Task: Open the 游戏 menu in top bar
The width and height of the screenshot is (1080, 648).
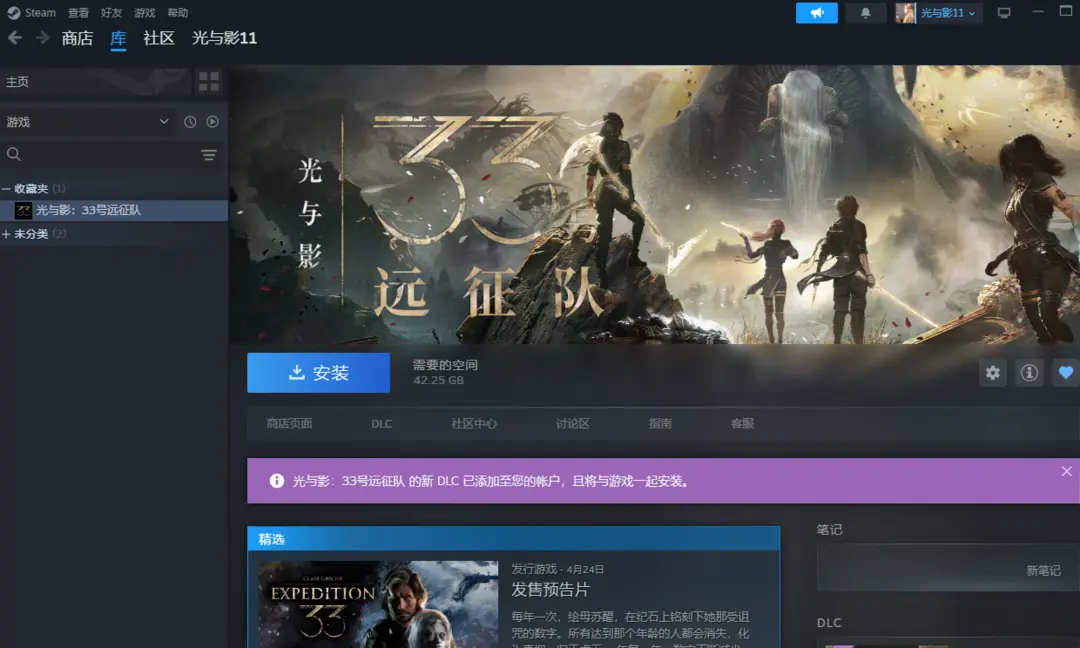Action: click(x=144, y=12)
